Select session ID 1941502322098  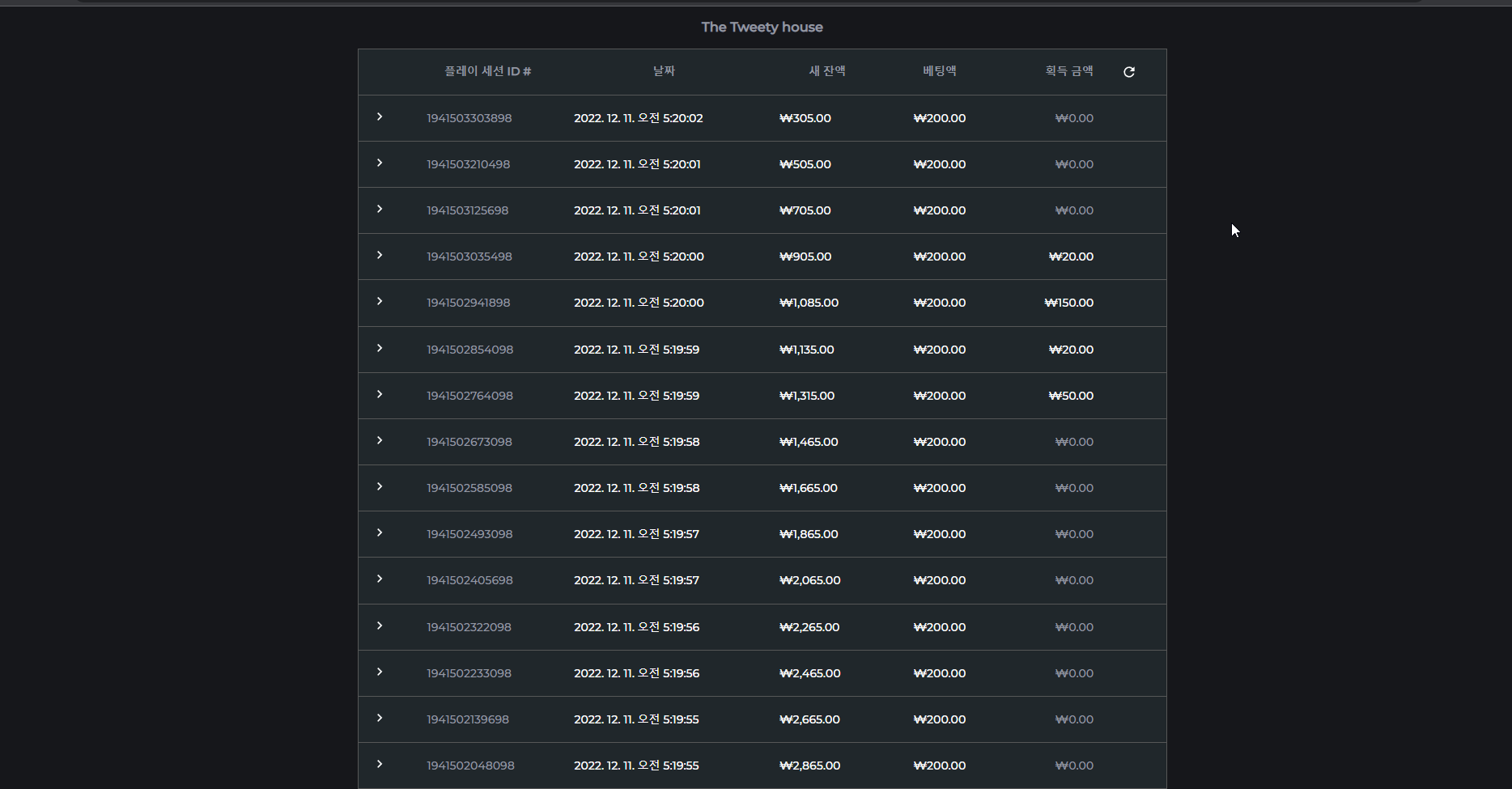(x=469, y=627)
